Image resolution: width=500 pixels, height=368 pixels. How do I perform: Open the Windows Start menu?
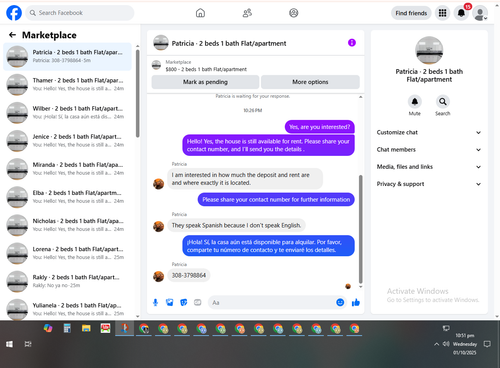(x=9, y=344)
